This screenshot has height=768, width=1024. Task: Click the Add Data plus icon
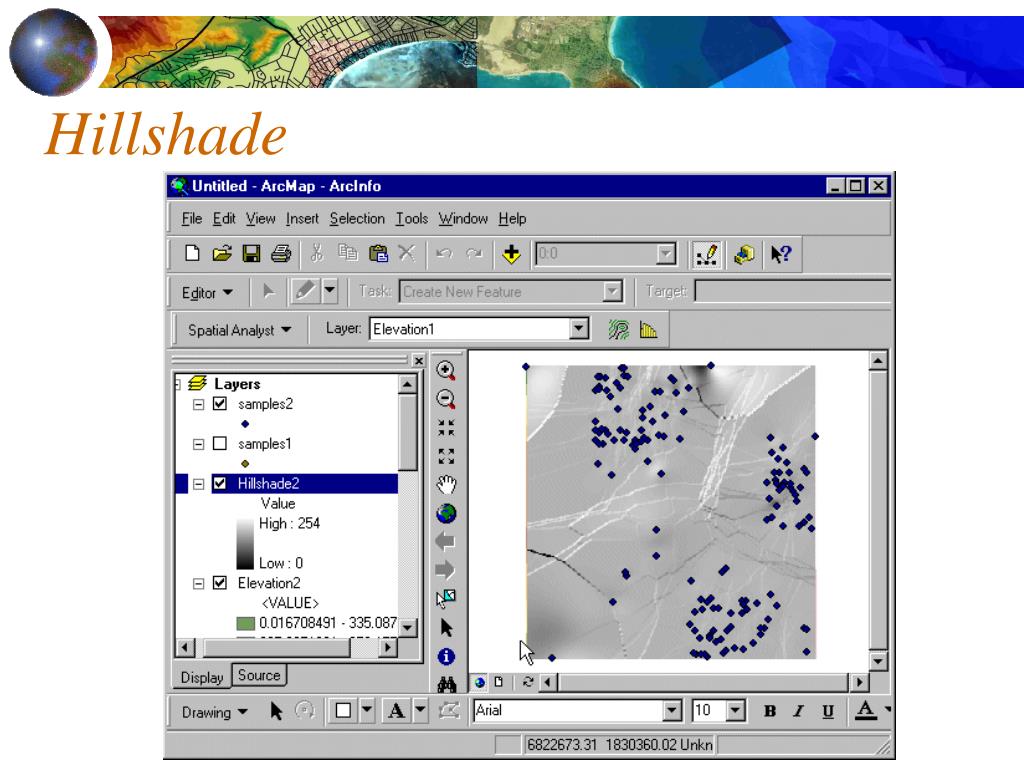pyautogui.click(x=511, y=254)
